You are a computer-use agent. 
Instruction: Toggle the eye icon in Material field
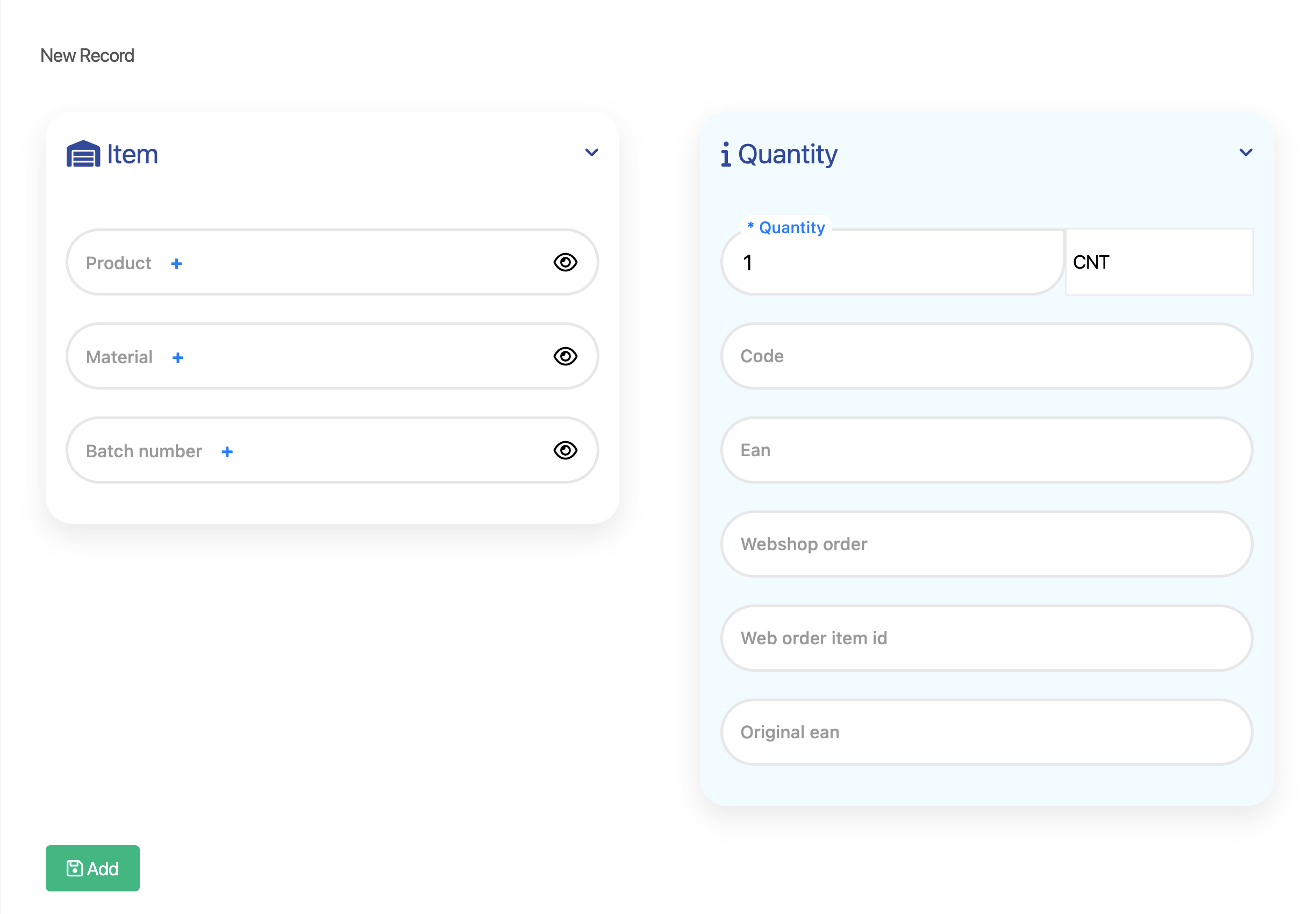coord(565,356)
